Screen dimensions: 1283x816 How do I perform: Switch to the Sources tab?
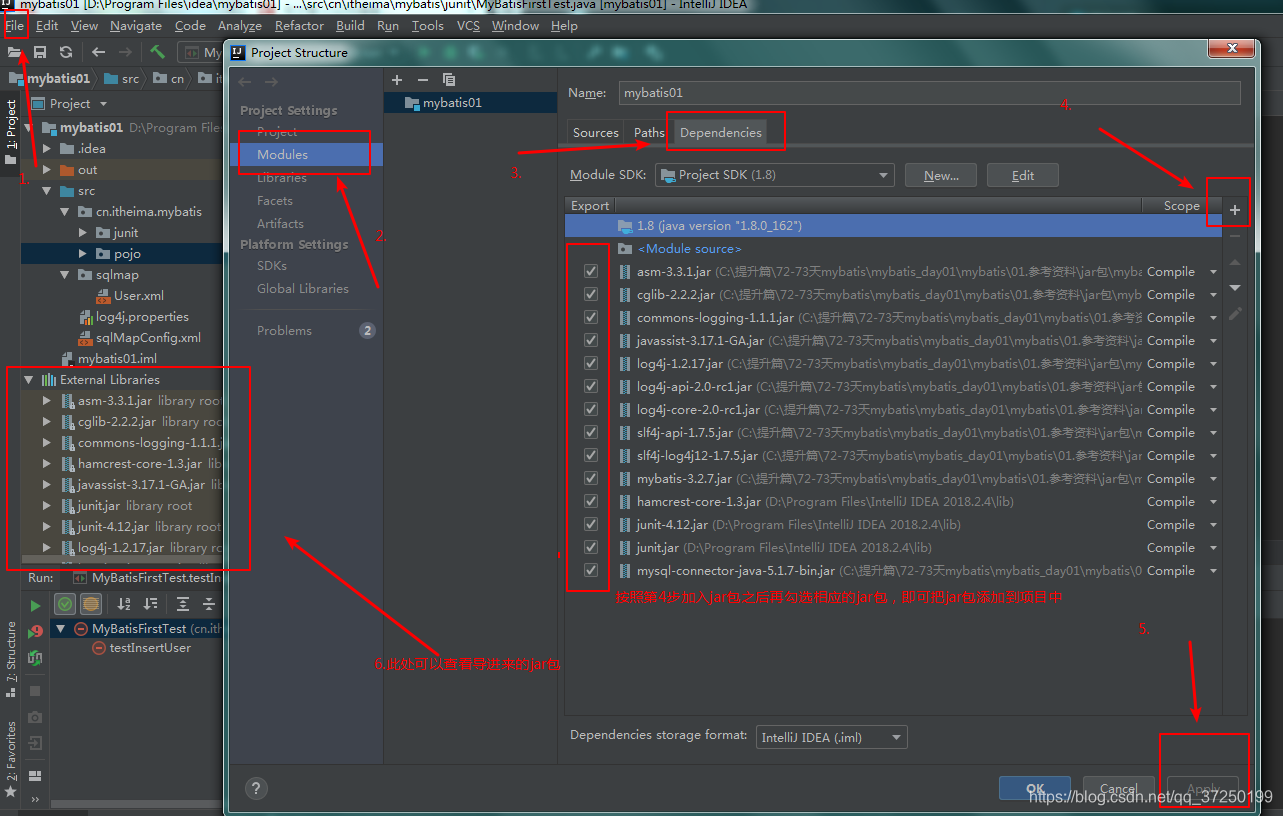pyautogui.click(x=596, y=133)
